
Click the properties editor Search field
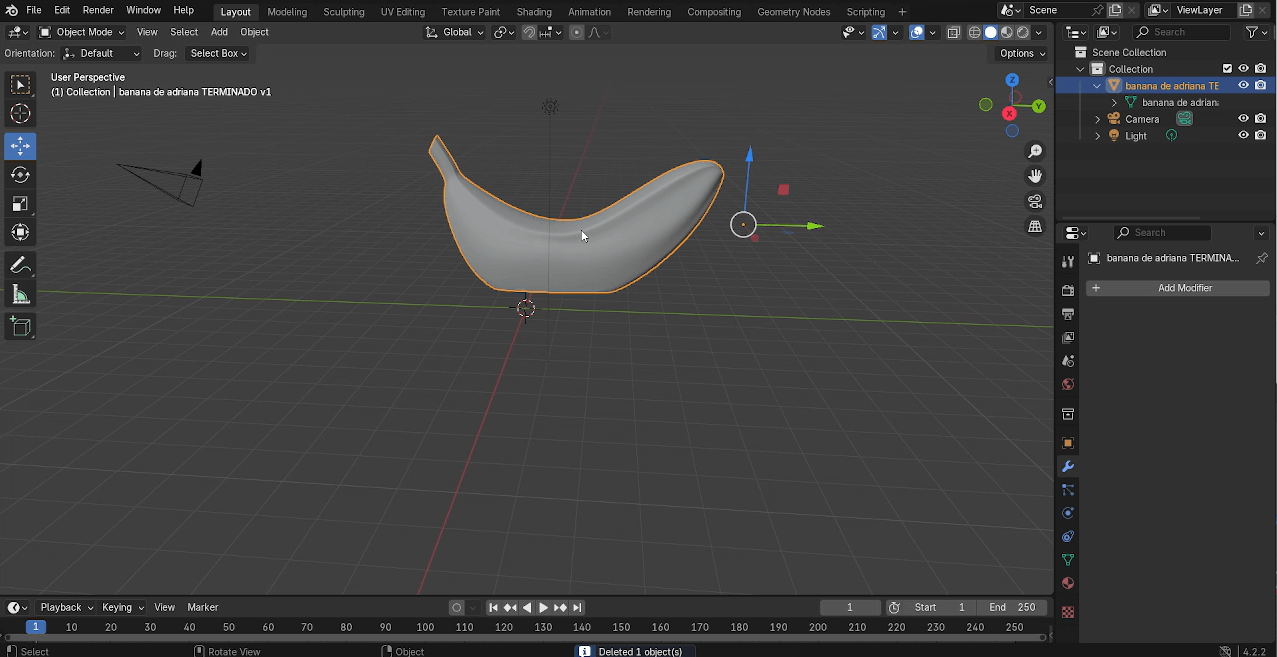pyautogui.click(x=1162, y=232)
